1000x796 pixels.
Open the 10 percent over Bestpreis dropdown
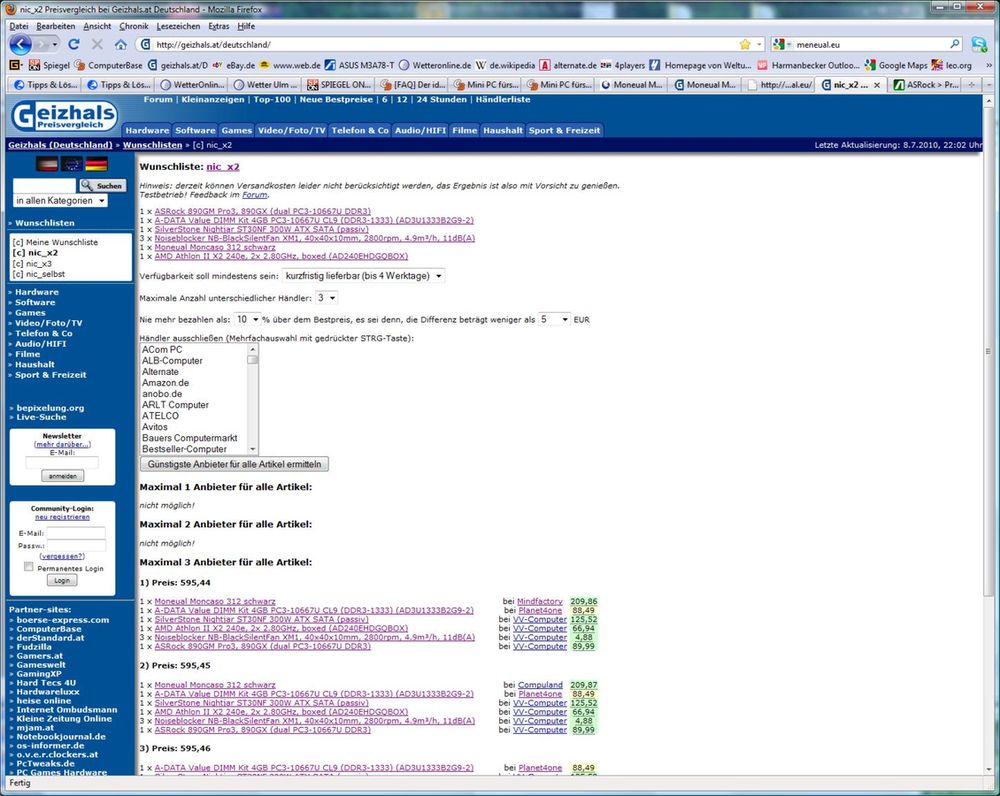247,319
